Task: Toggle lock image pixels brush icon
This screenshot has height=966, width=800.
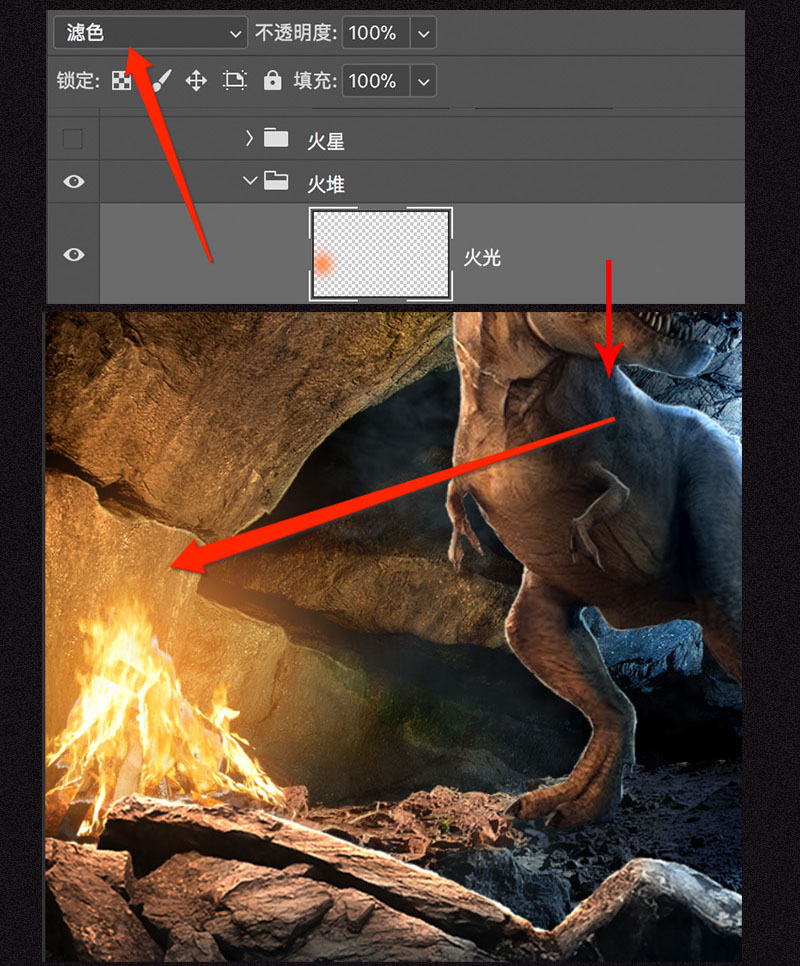Action: point(160,81)
